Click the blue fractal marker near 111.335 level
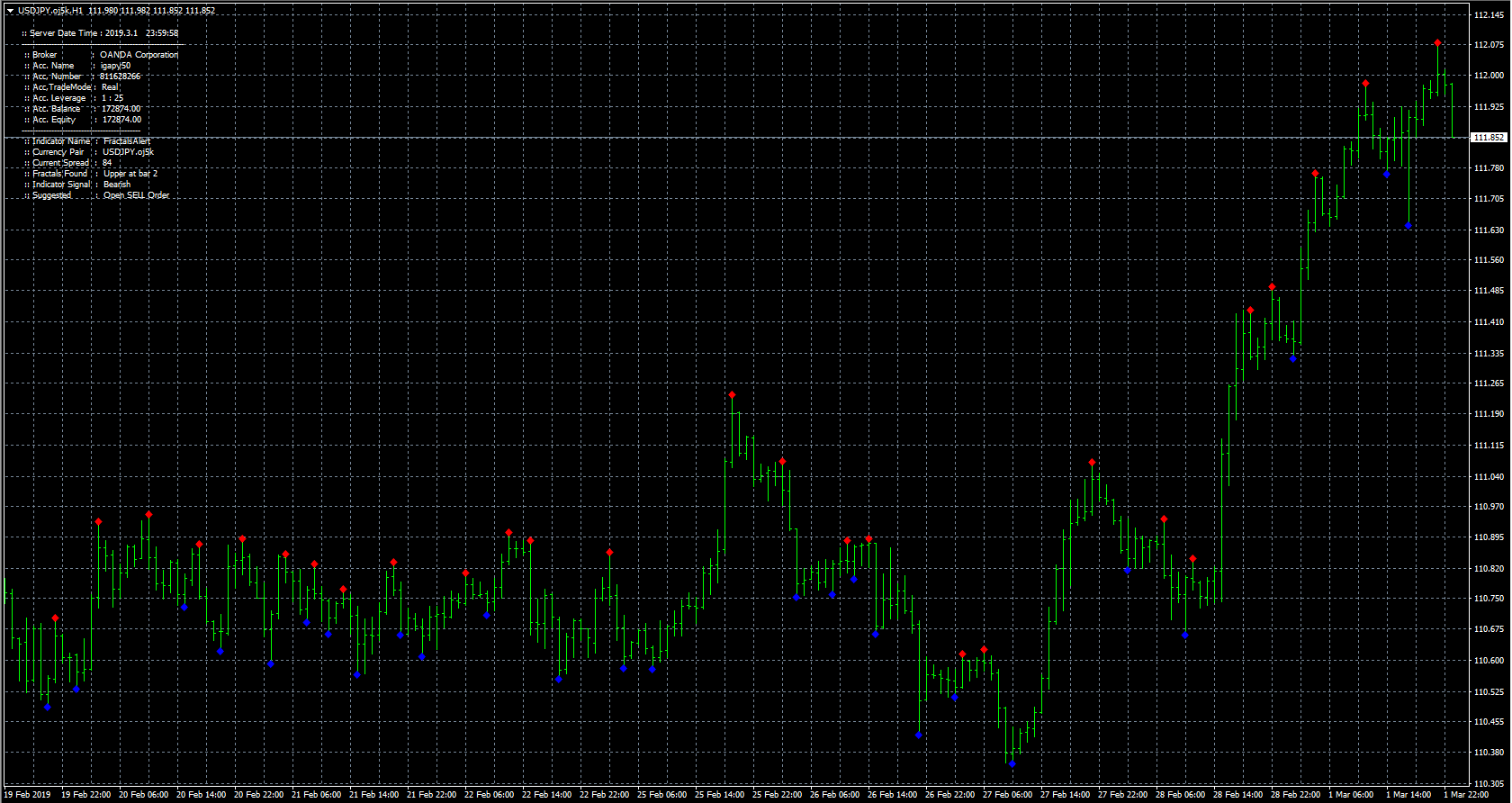The image size is (1512, 803). pyautogui.click(x=1293, y=358)
